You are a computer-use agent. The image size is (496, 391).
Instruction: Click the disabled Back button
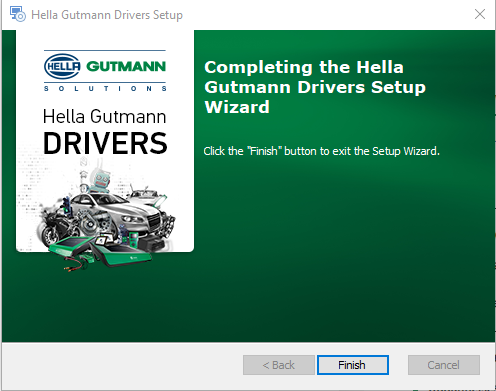point(279,365)
